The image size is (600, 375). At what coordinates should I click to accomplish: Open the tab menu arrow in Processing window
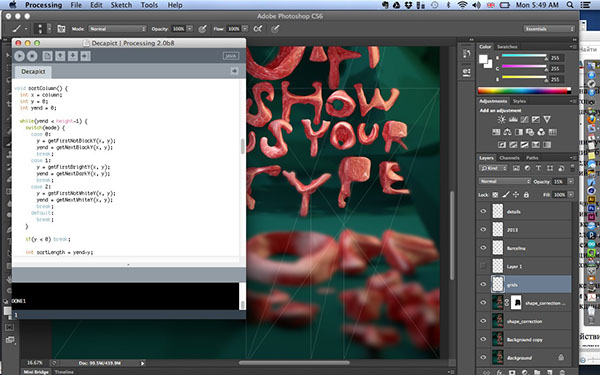click(234, 71)
